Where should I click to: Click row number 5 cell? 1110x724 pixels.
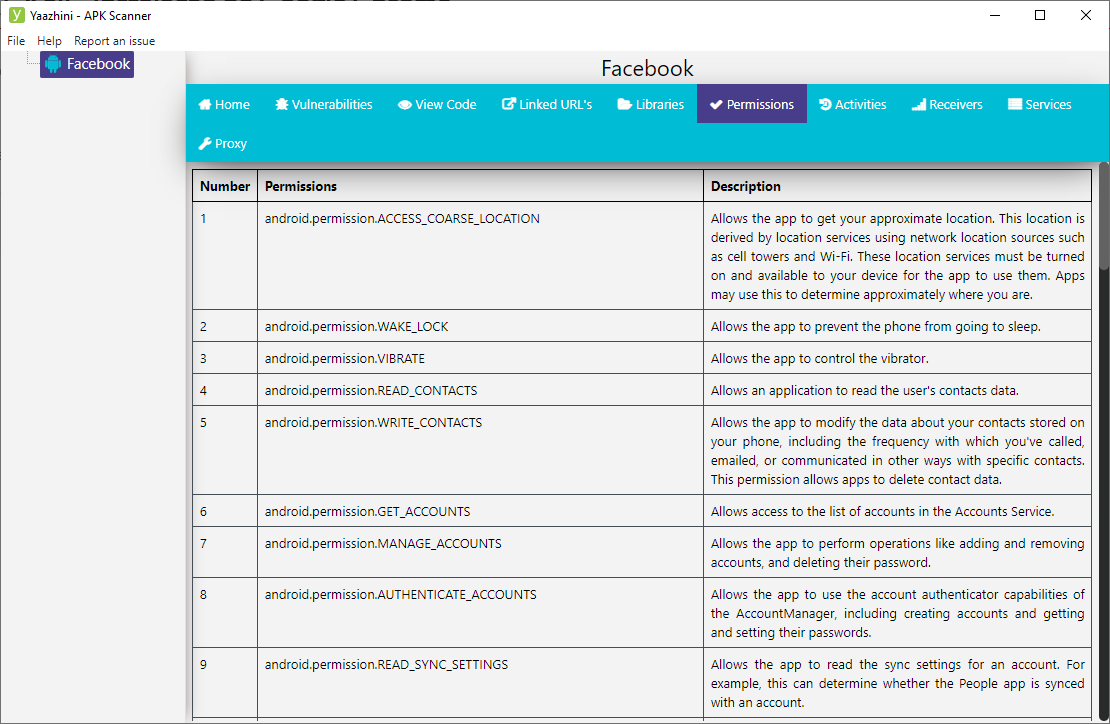click(225, 450)
